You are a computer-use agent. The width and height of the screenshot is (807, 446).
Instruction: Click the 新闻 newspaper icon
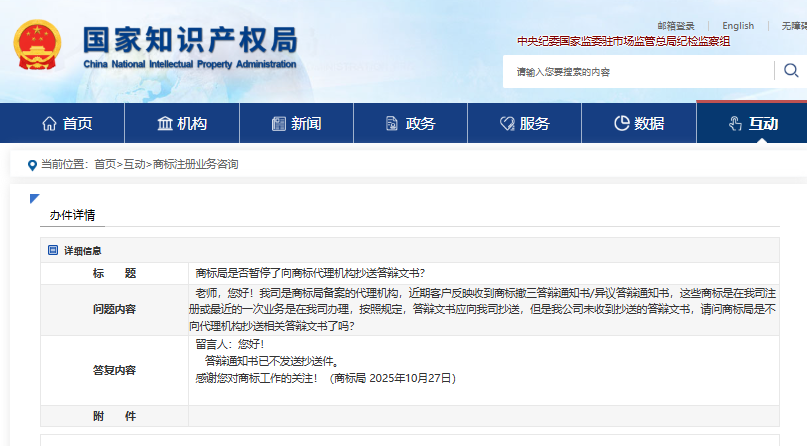click(x=278, y=123)
